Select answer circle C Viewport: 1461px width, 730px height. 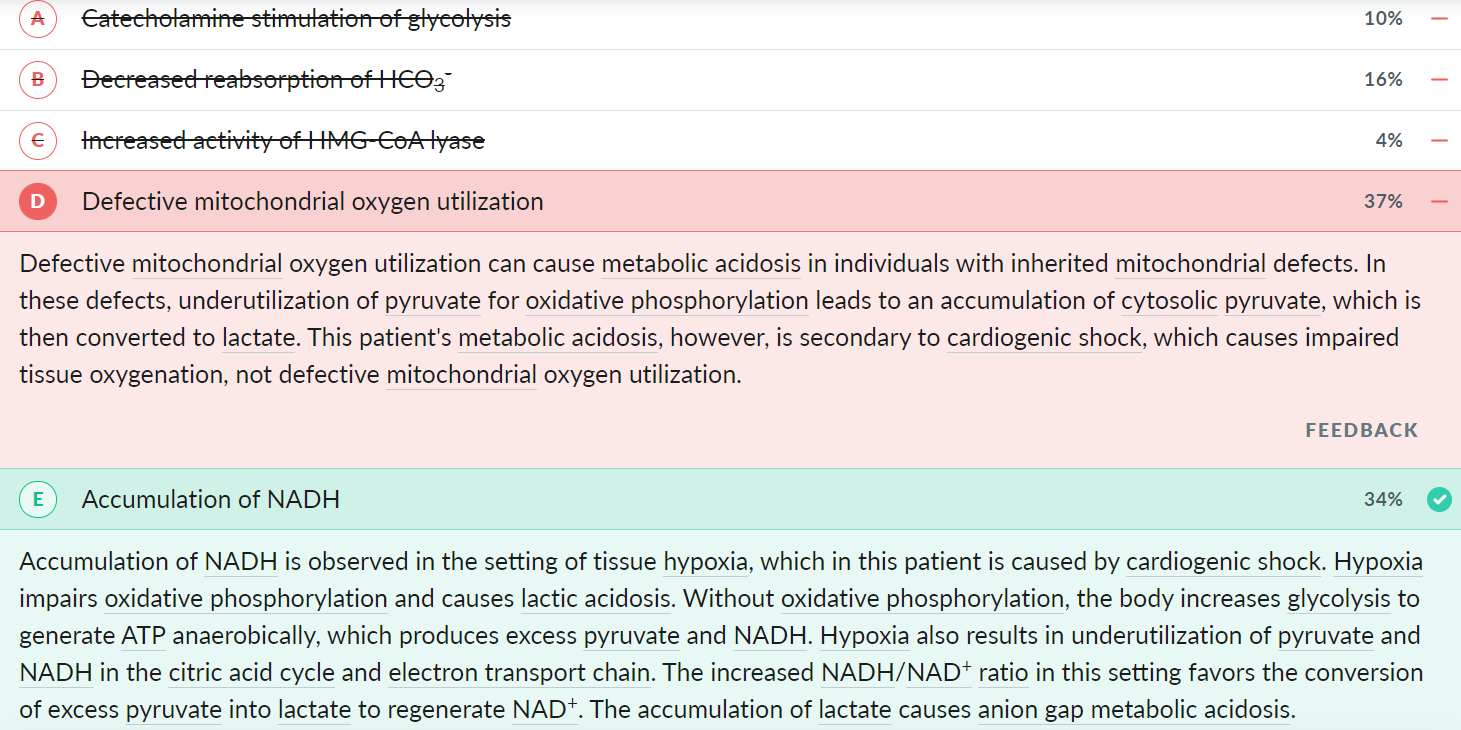38,141
